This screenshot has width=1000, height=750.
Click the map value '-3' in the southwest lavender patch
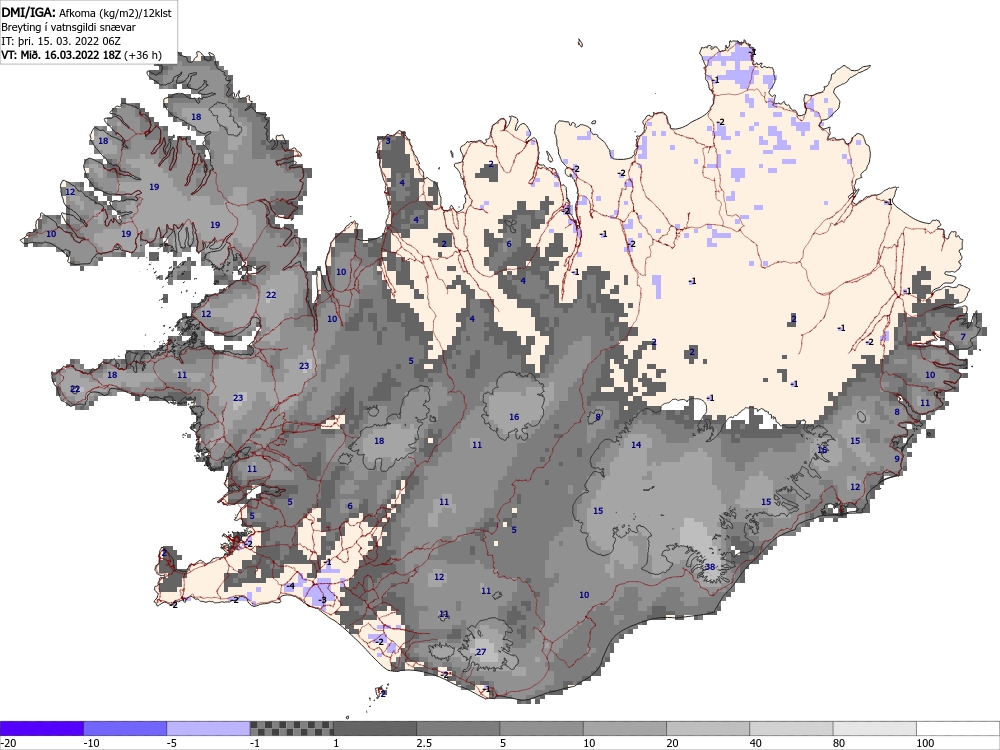coord(322,599)
